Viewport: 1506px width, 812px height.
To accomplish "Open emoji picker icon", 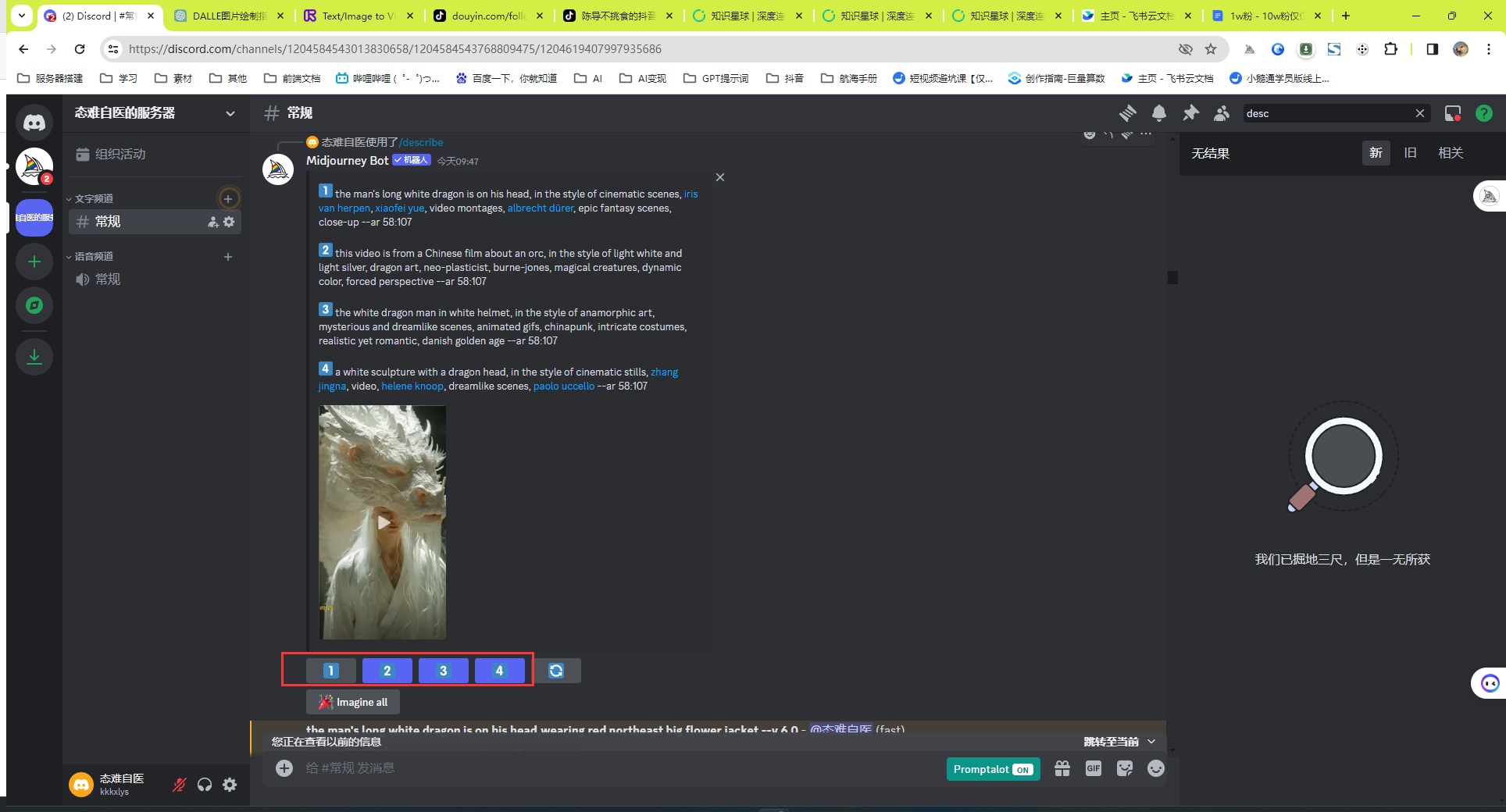I will pyautogui.click(x=1156, y=768).
